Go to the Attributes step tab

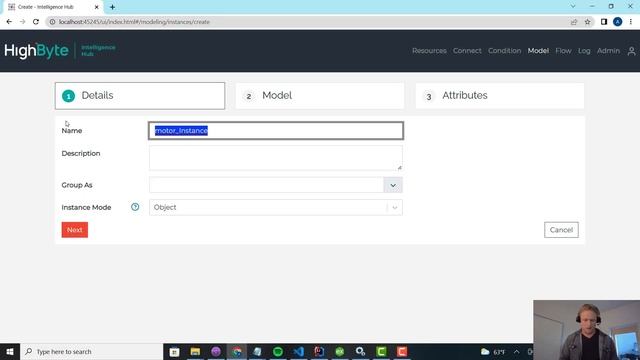pyautogui.click(x=500, y=96)
